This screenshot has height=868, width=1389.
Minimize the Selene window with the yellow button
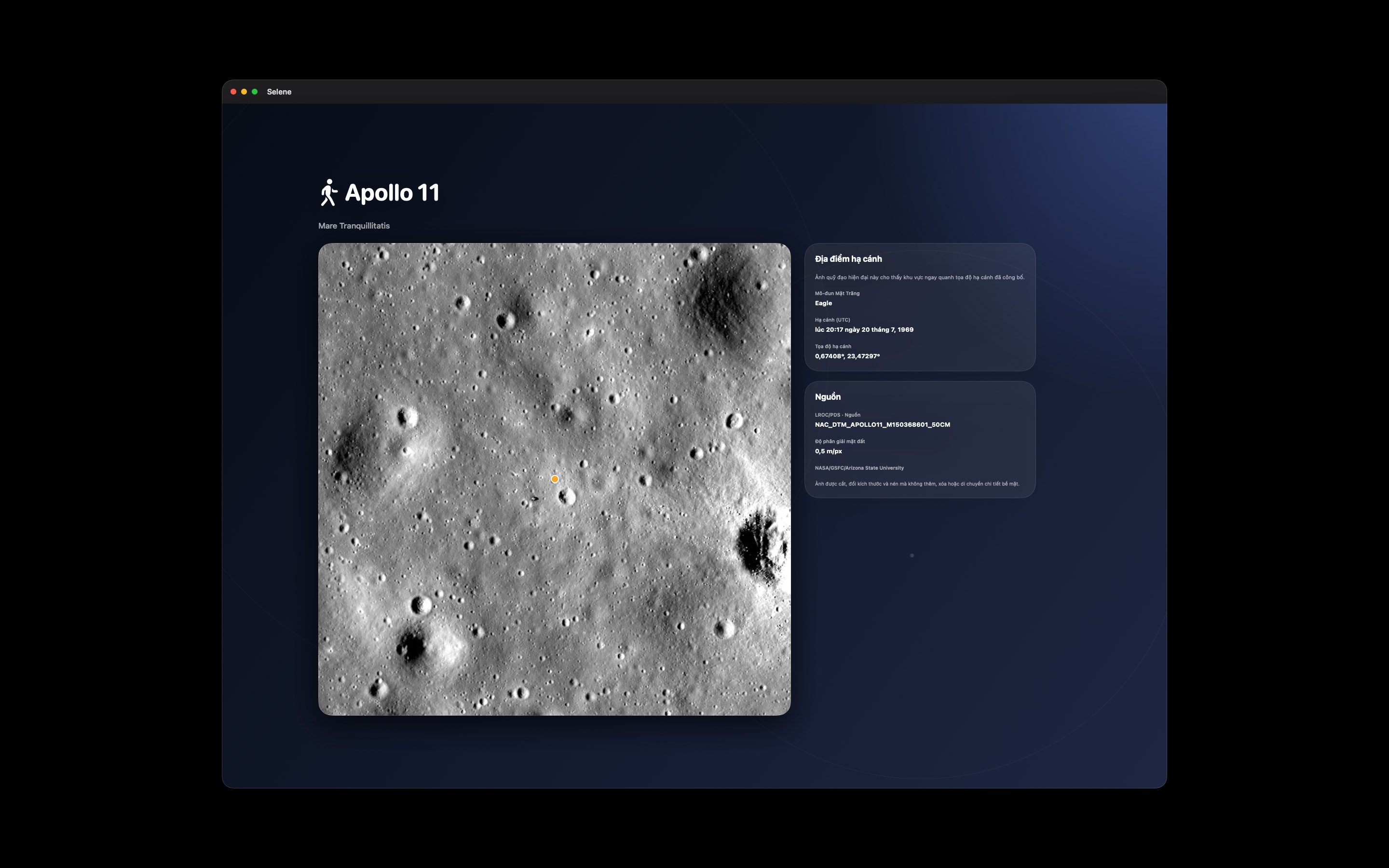[x=244, y=92]
